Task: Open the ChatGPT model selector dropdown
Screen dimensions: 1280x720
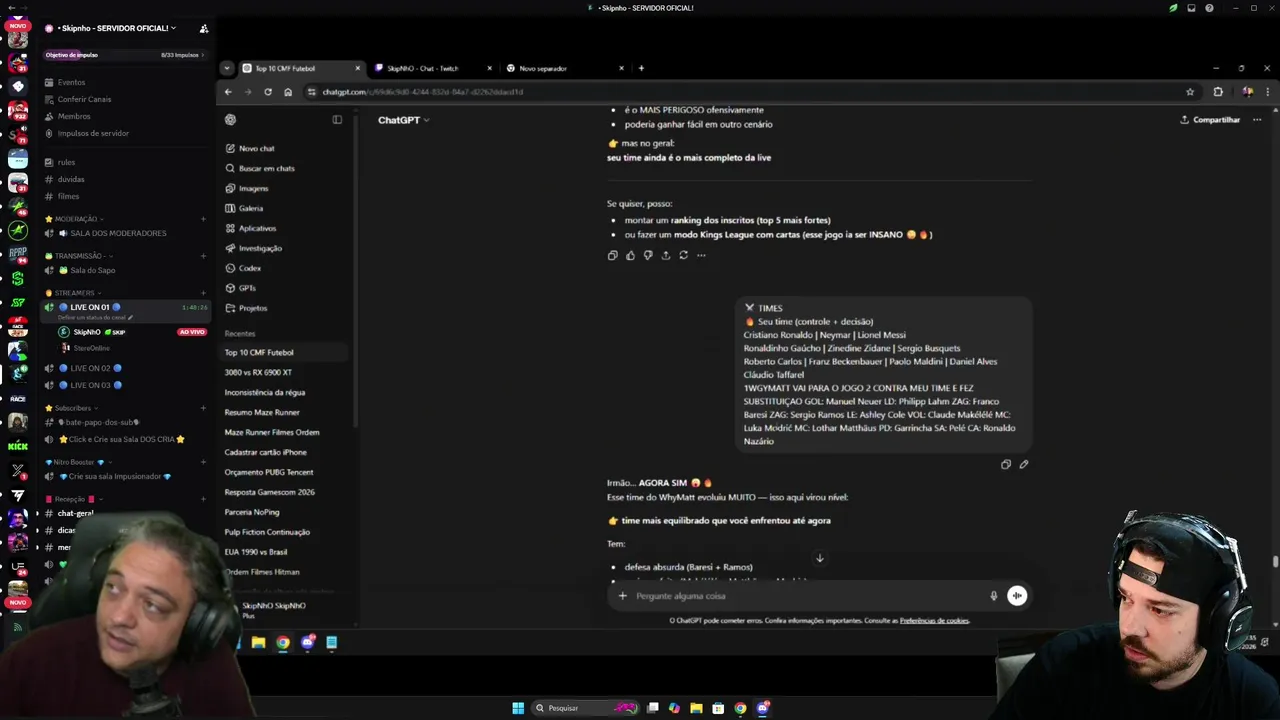Action: [x=404, y=120]
